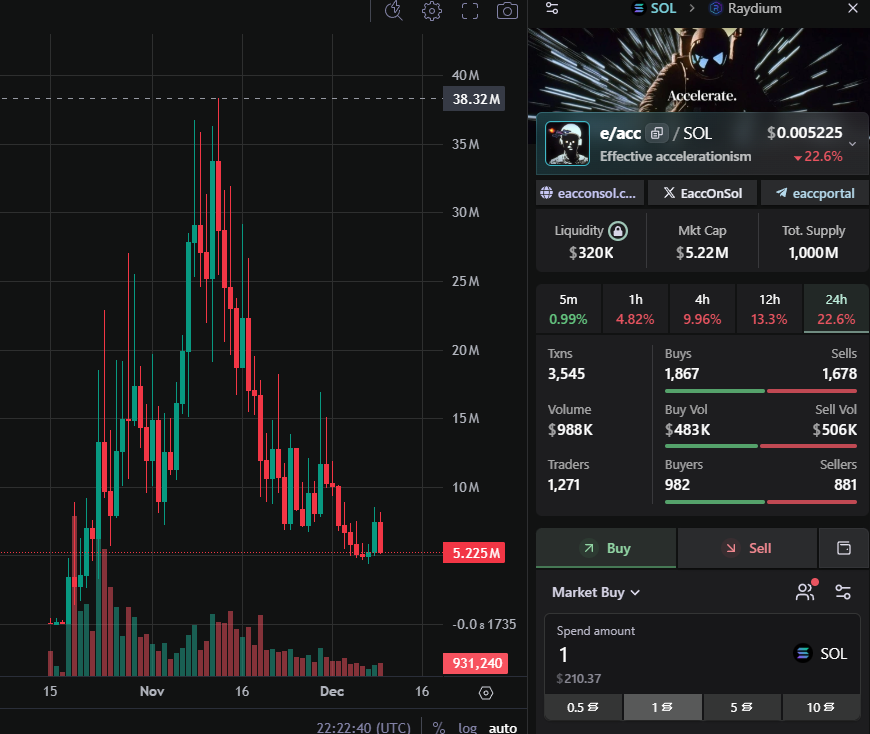Screen dimensions: 870x734
Task: Click the e/acc token avatar image
Action: coord(567,144)
